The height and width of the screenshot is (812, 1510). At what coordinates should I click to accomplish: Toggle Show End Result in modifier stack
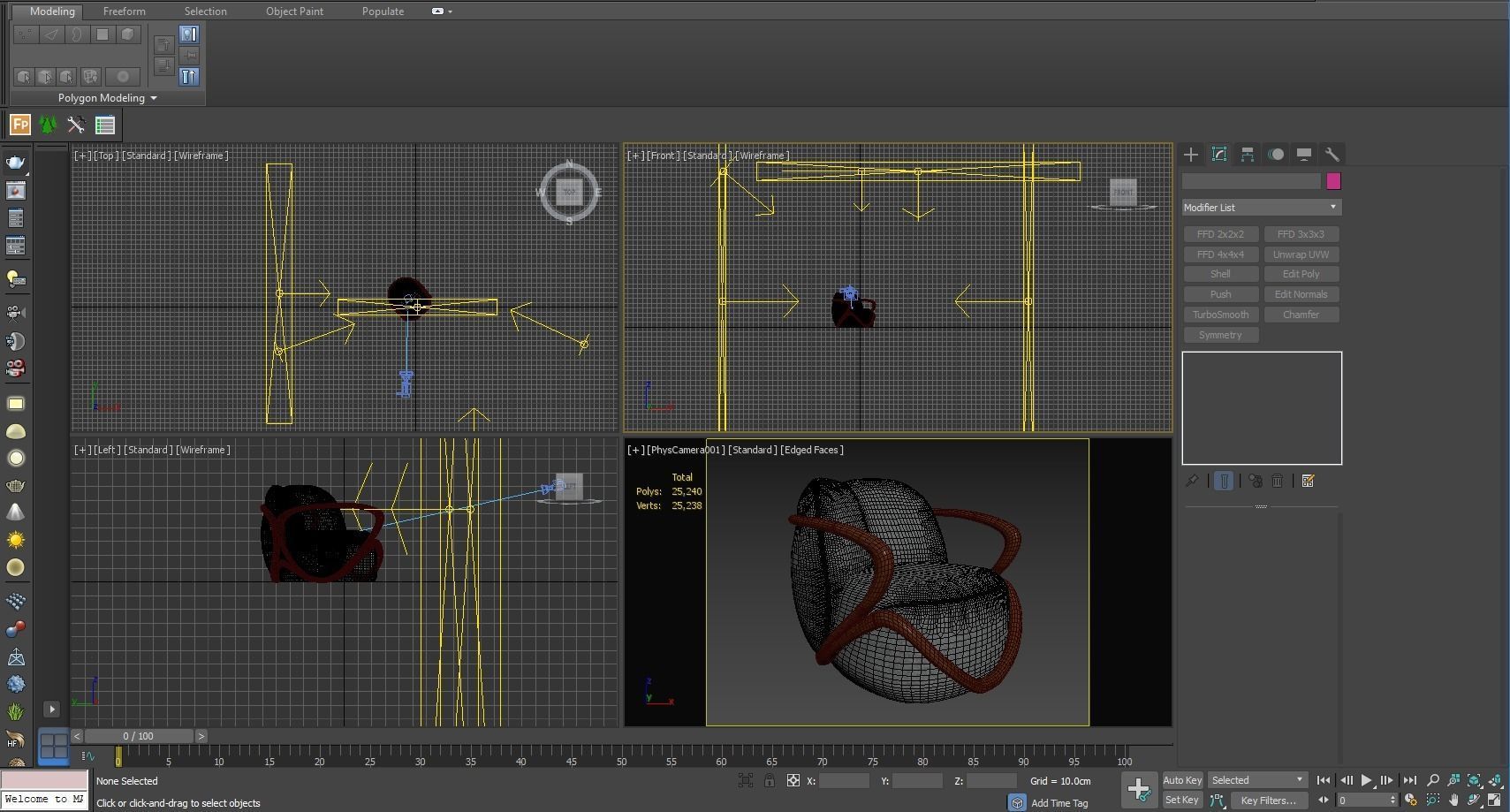[1224, 481]
